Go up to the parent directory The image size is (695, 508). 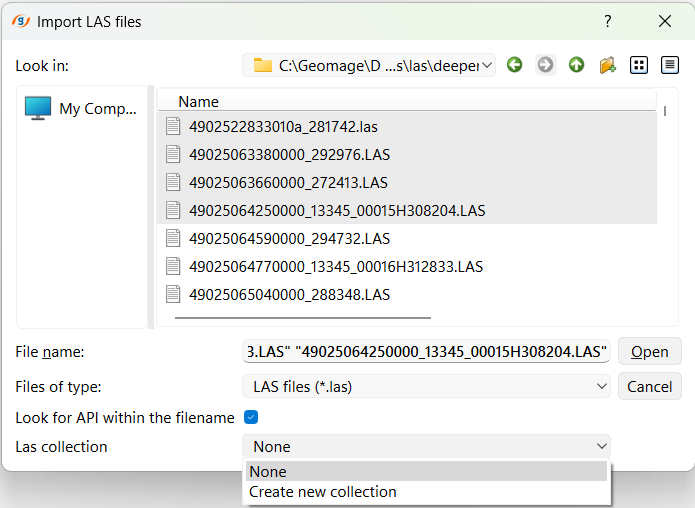coord(577,65)
